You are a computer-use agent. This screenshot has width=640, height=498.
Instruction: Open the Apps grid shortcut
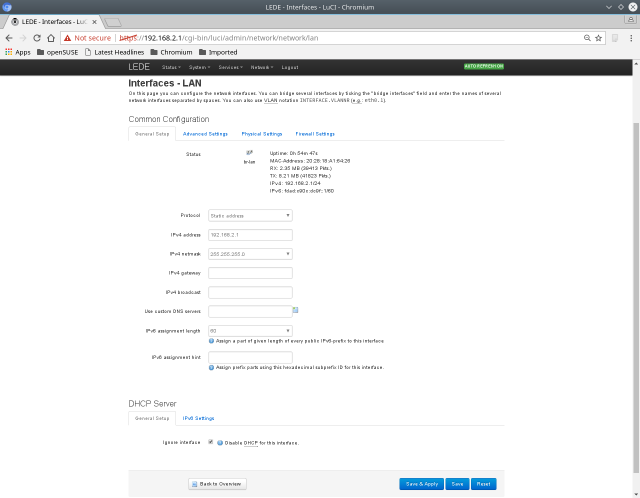[x=17, y=52]
